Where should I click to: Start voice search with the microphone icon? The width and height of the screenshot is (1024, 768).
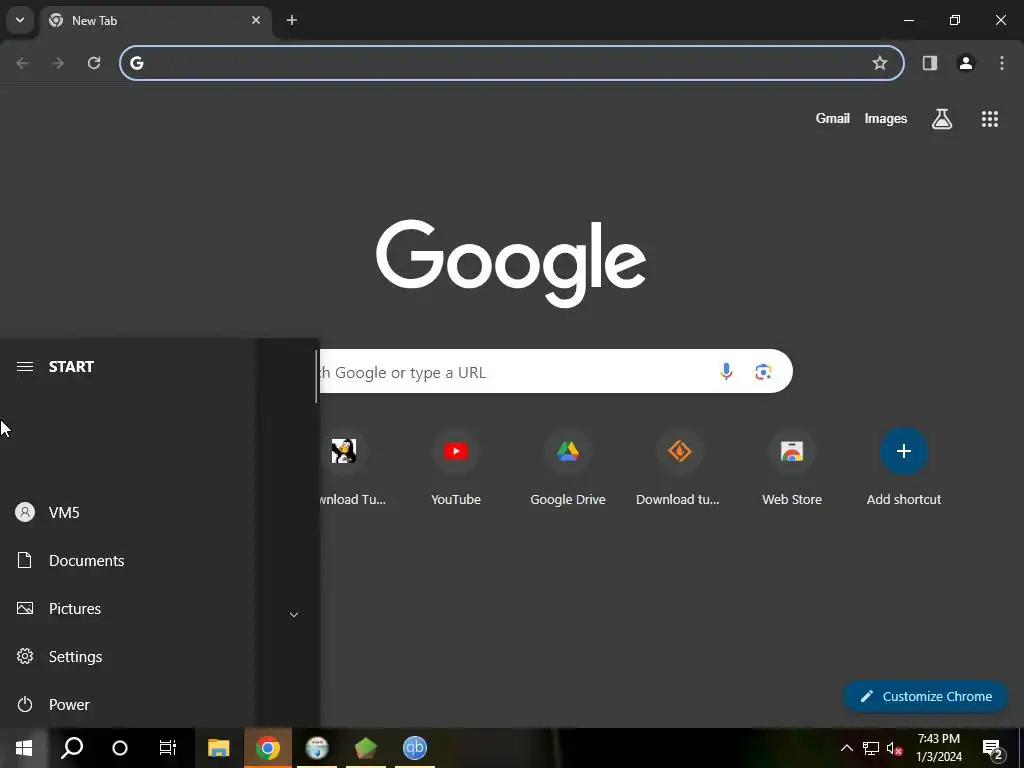tap(726, 372)
